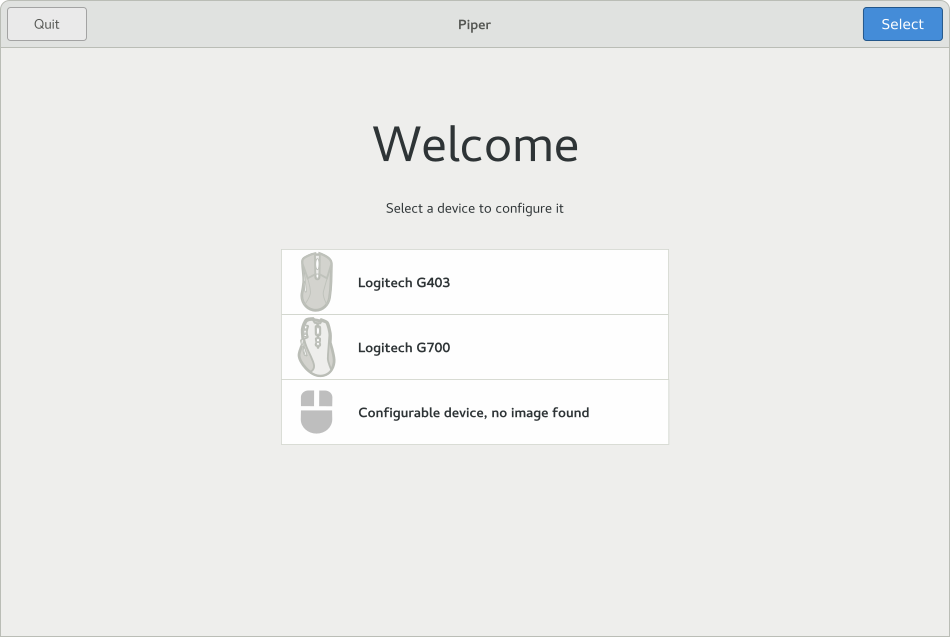Click the Logitech G700 mouse icon
This screenshot has height=637, width=950.
click(316, 347)
